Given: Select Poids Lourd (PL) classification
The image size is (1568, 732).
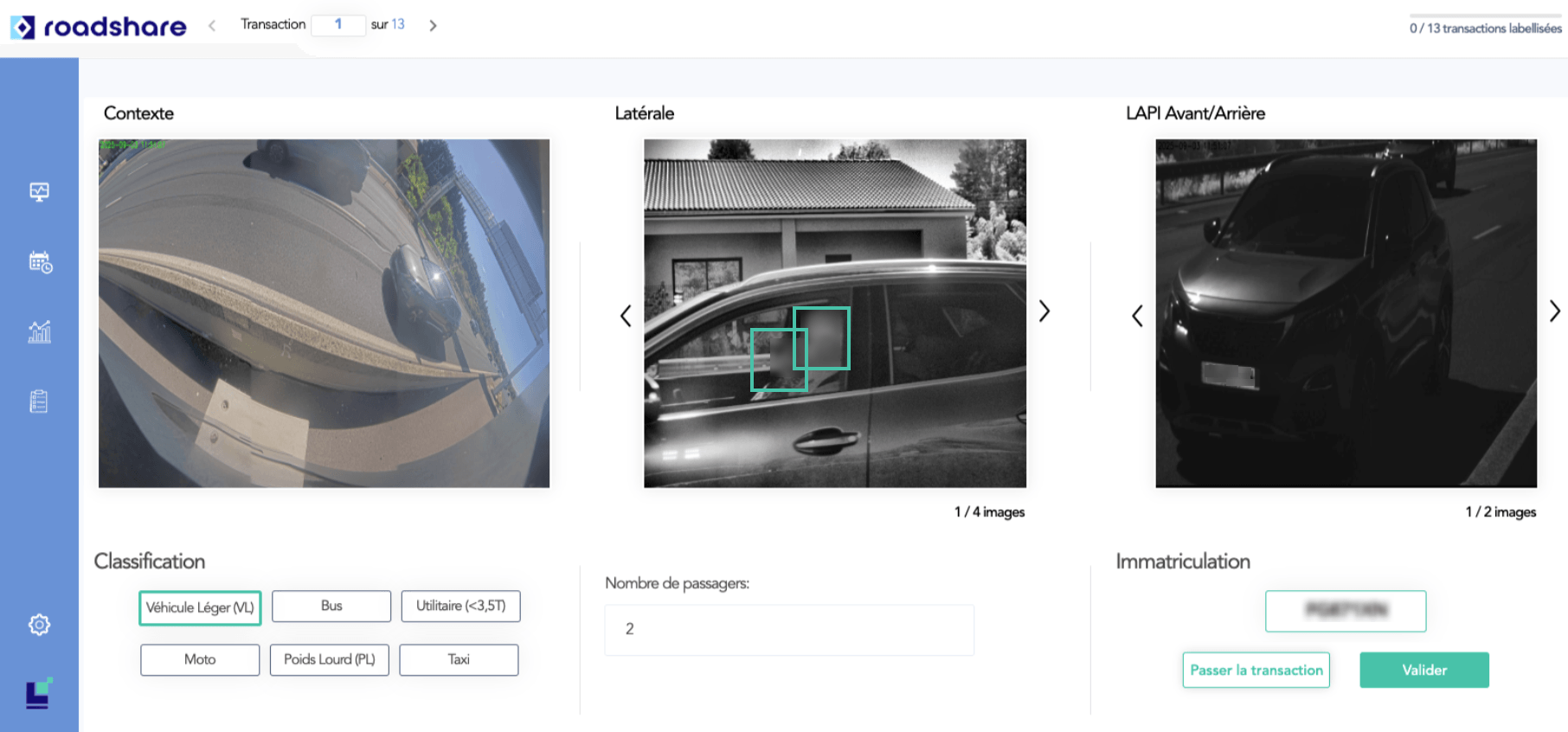Looking at the screenshot, I should click(330, 659).
